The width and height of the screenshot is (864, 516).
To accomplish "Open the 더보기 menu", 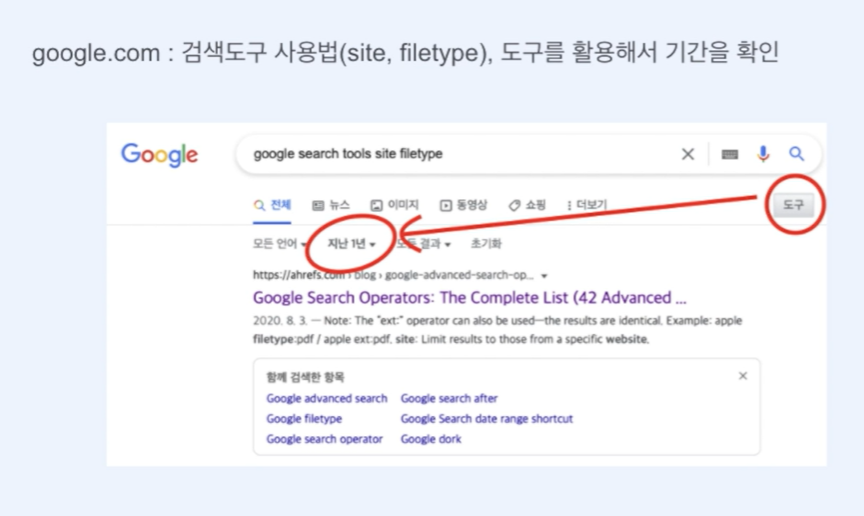I will point(587,205).
